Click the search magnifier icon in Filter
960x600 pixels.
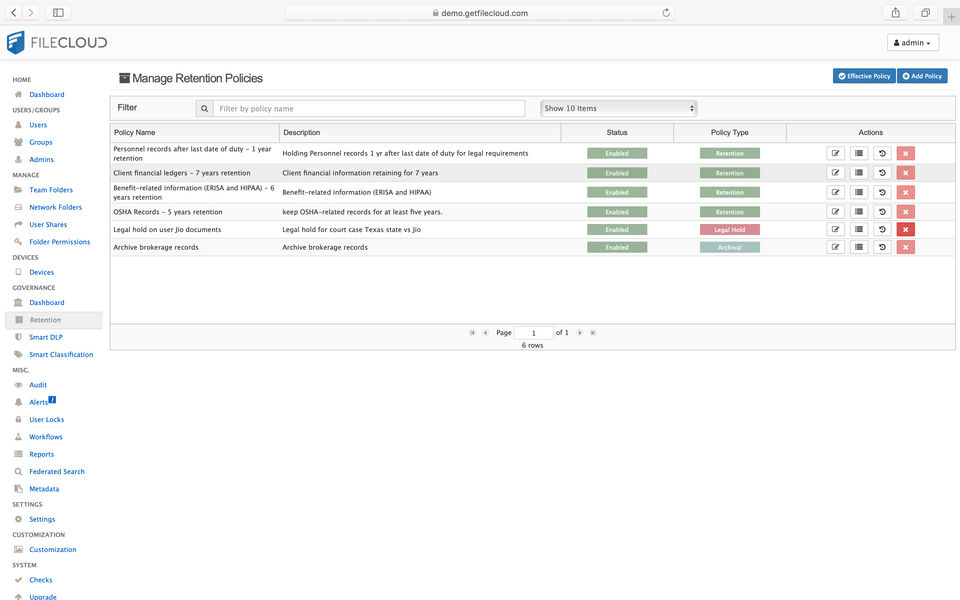click(204, 108)
